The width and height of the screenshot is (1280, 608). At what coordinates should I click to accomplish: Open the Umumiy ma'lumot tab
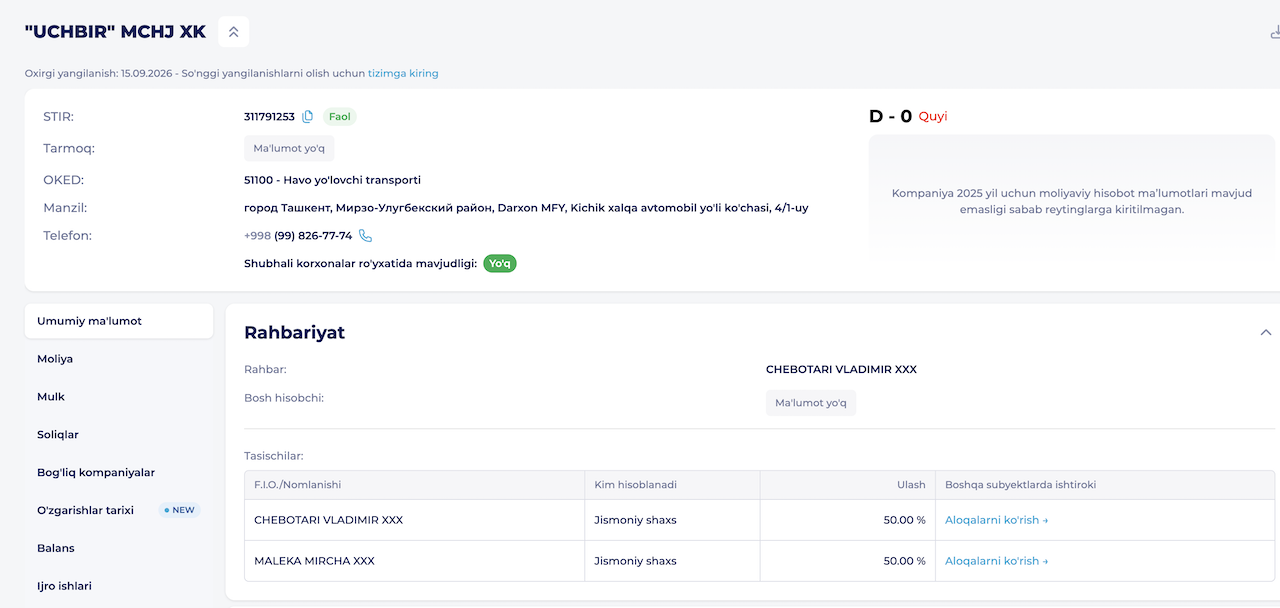[119, 321]
